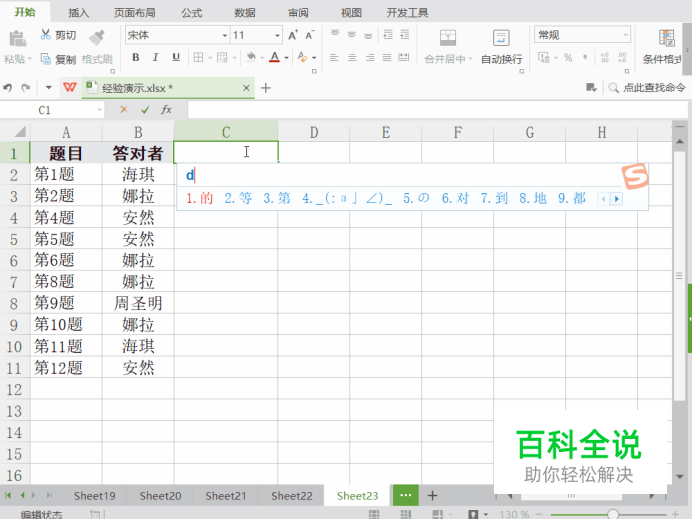Screen dimensions: 692x519
Task: Switch to the 开发工具 ribbon tab
Action: (x=407, y=12)
